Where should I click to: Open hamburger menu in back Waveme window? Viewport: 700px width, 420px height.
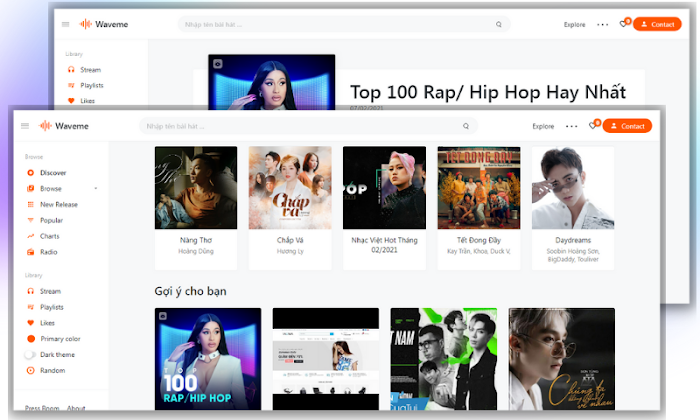66,25
